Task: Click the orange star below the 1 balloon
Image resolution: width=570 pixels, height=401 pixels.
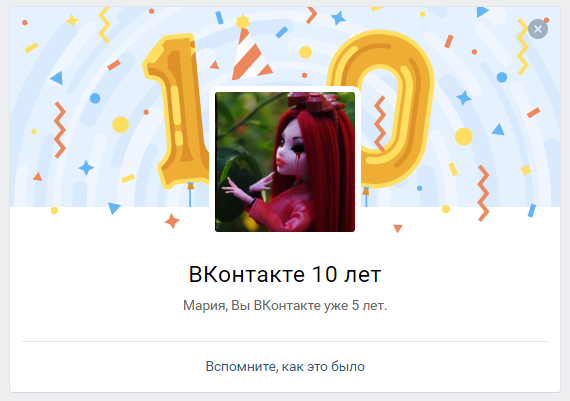Action: [172, 221]
